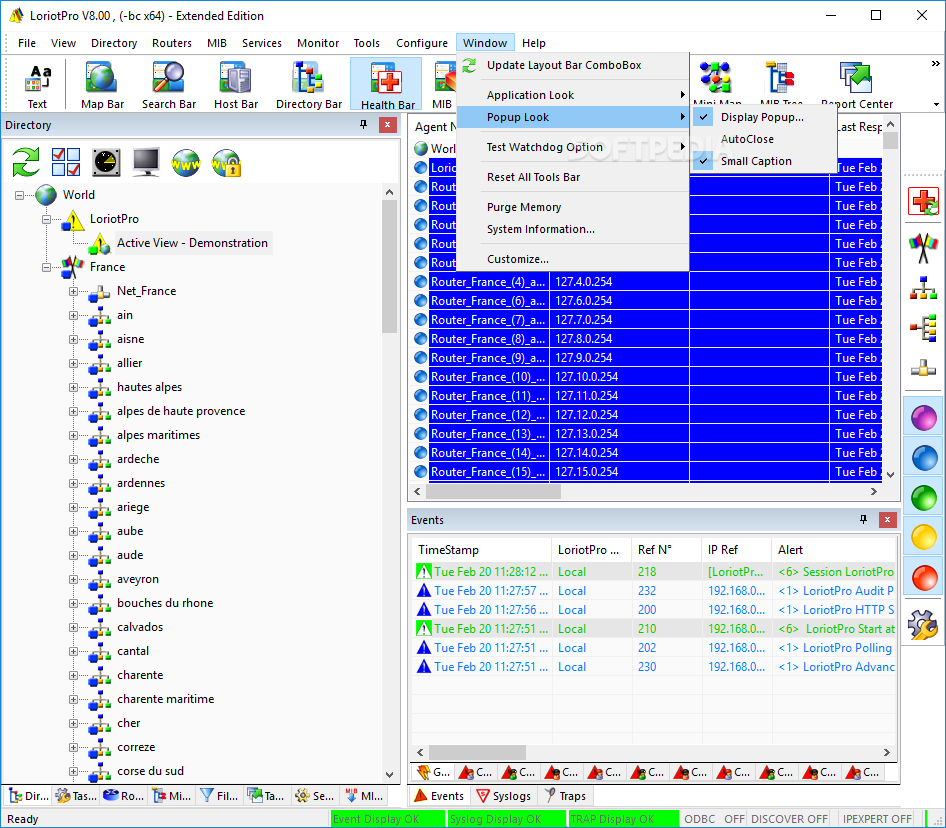946x828 pixels.
Task: Open the Application Look submenu
Action: click(573, 95)
